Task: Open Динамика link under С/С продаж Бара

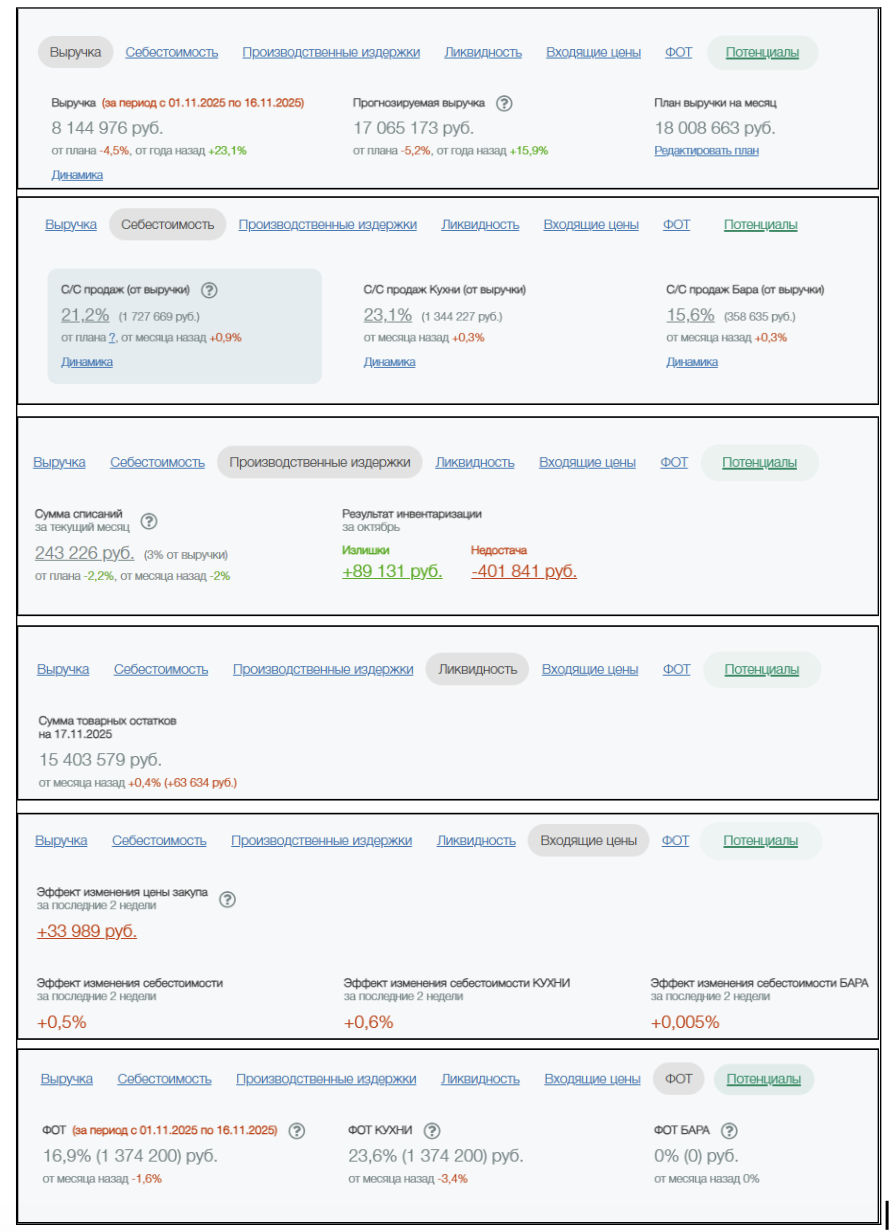Action: [x=692, y=362]
